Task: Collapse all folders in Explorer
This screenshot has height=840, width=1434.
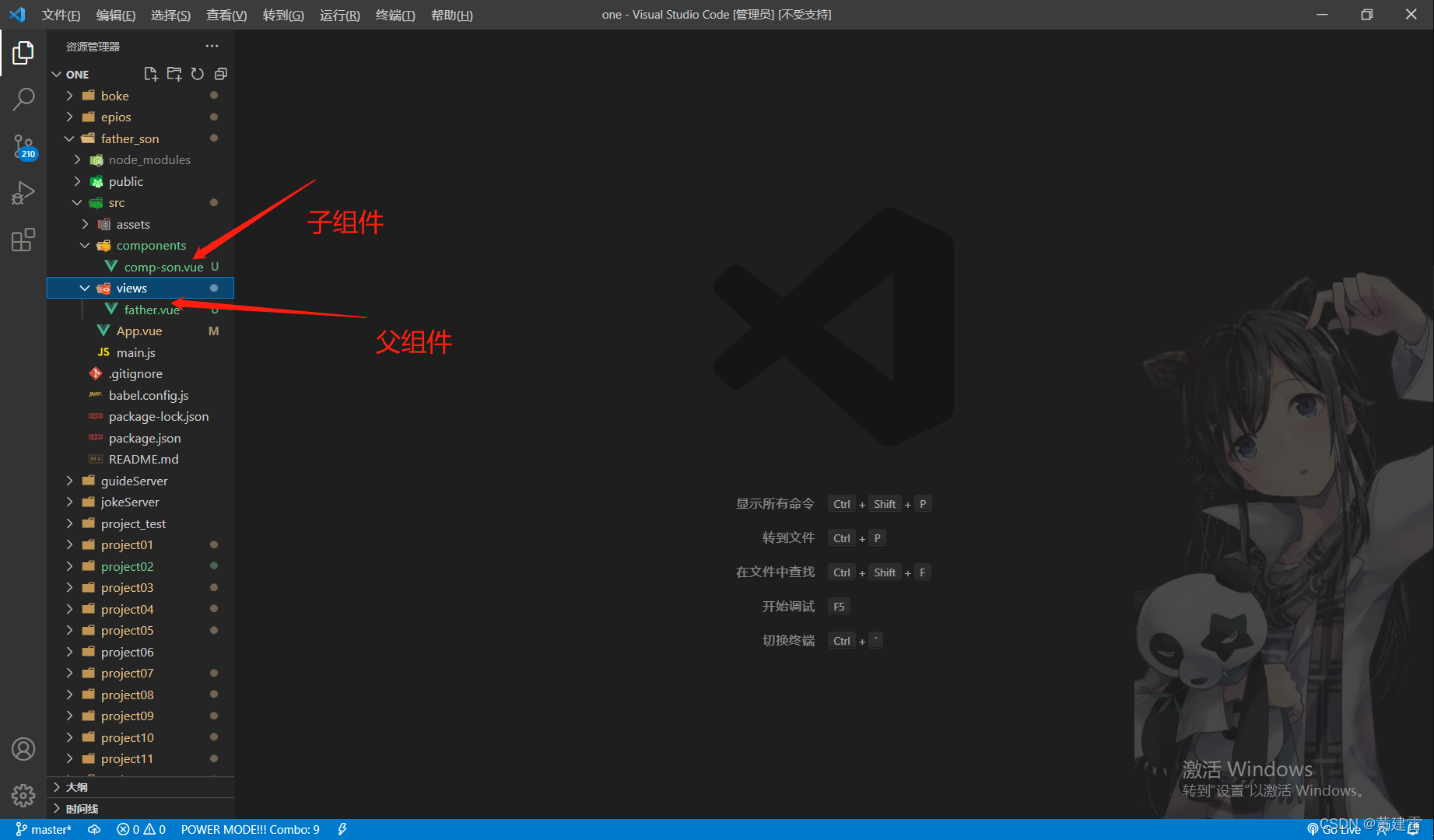Action: tap(221, 74)
